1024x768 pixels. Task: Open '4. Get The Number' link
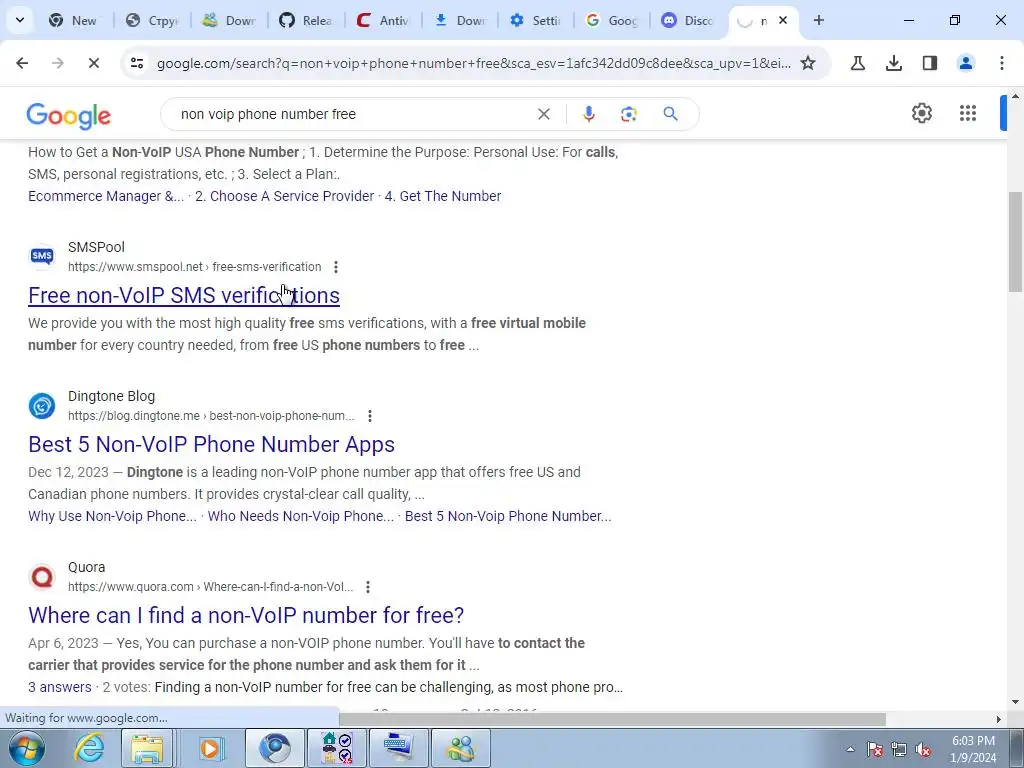click(x=443, y=196)
